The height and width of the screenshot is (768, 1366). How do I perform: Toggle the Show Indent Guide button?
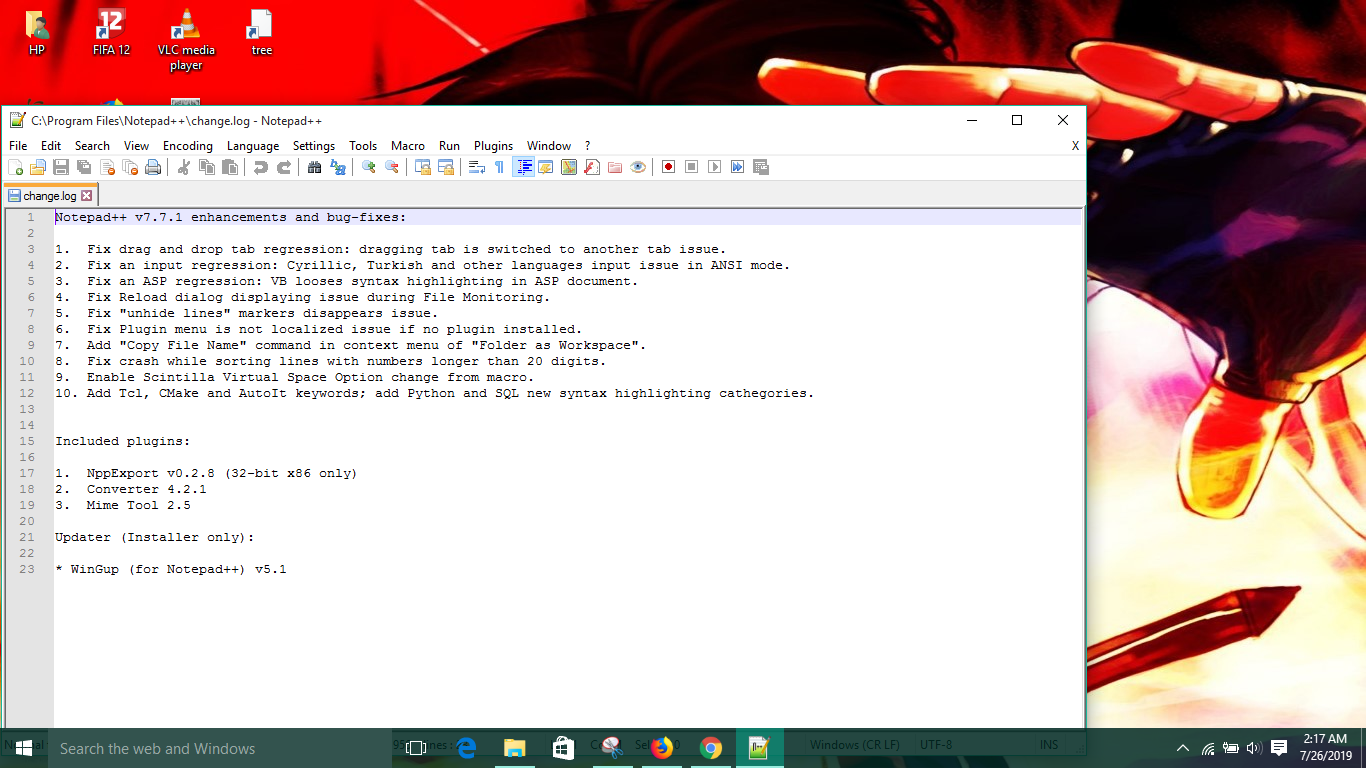point(523,167)
